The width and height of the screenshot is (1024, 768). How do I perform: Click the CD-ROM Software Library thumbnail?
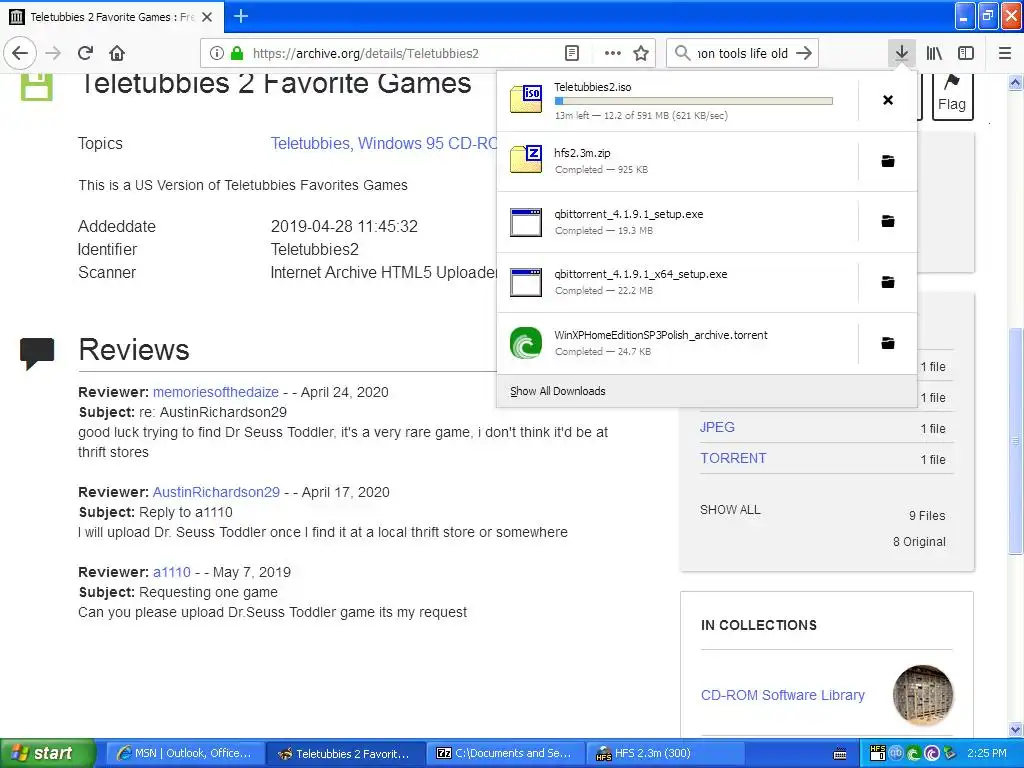[923, 695]
